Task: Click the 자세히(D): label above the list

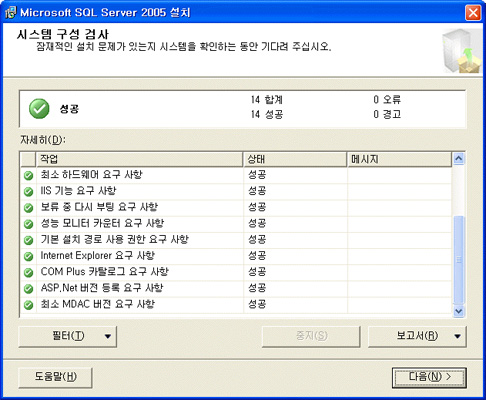Action: click(x=43, y=140)
